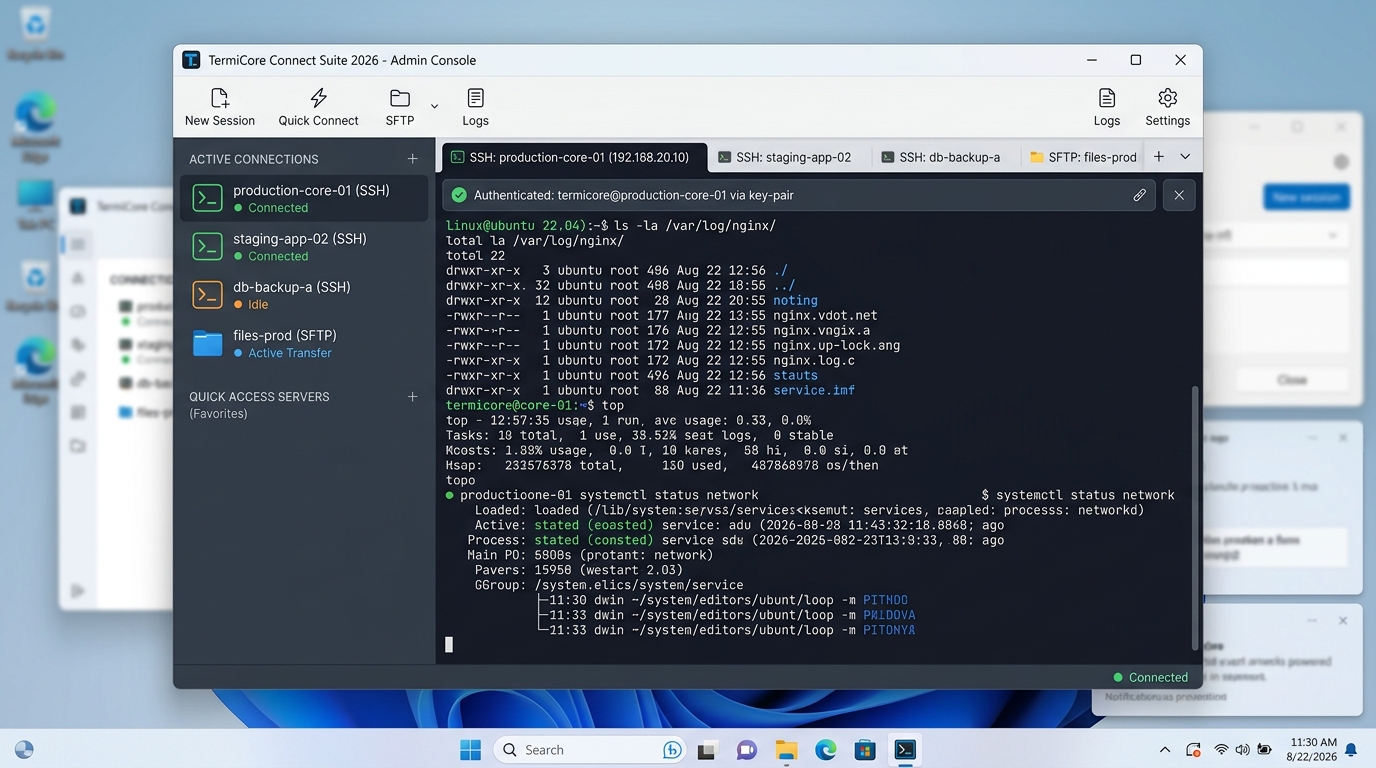
Task: Open the Windows Start menu
Action: tap(470, 750)
